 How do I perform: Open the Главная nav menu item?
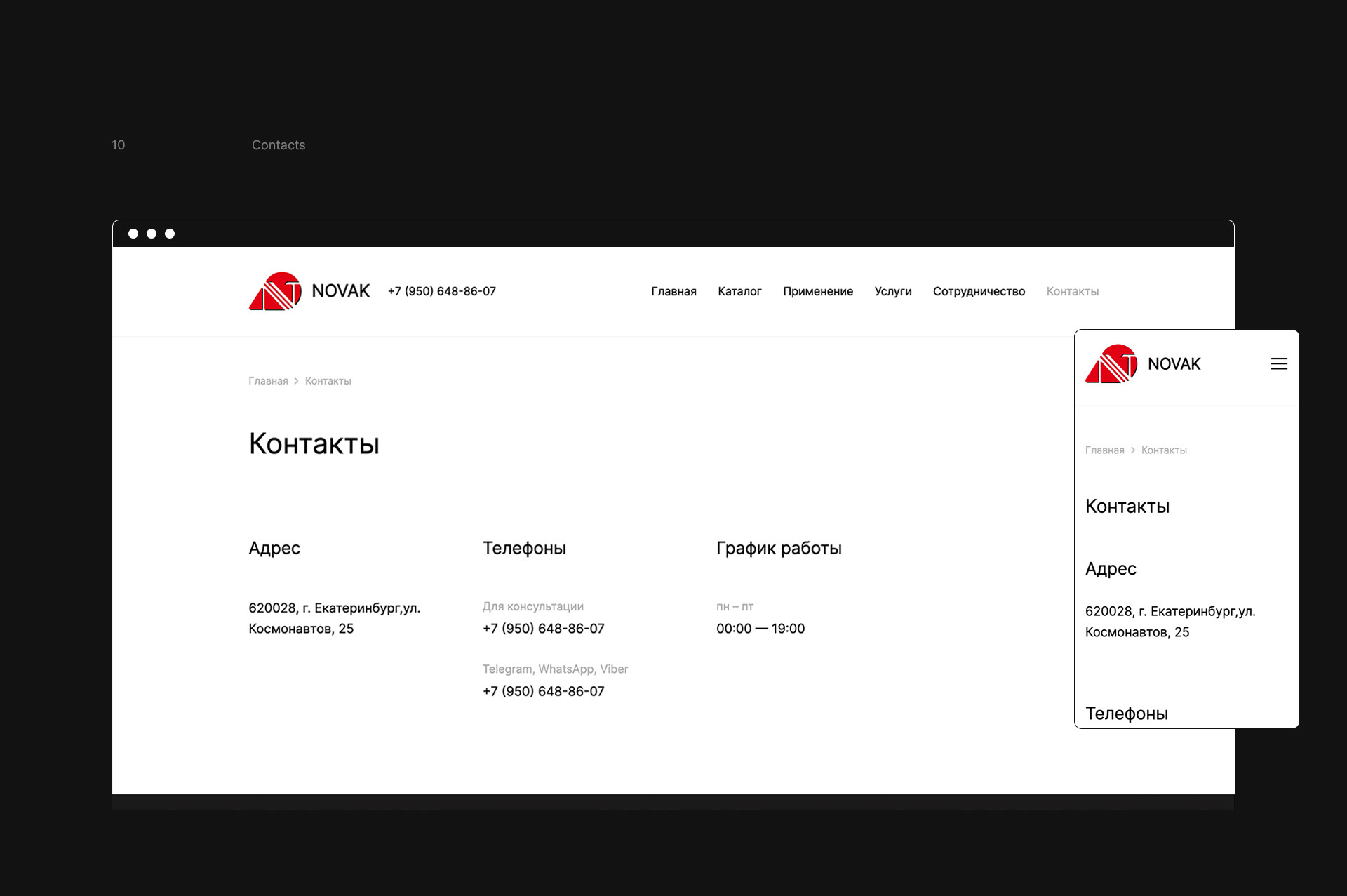(673, 291)
